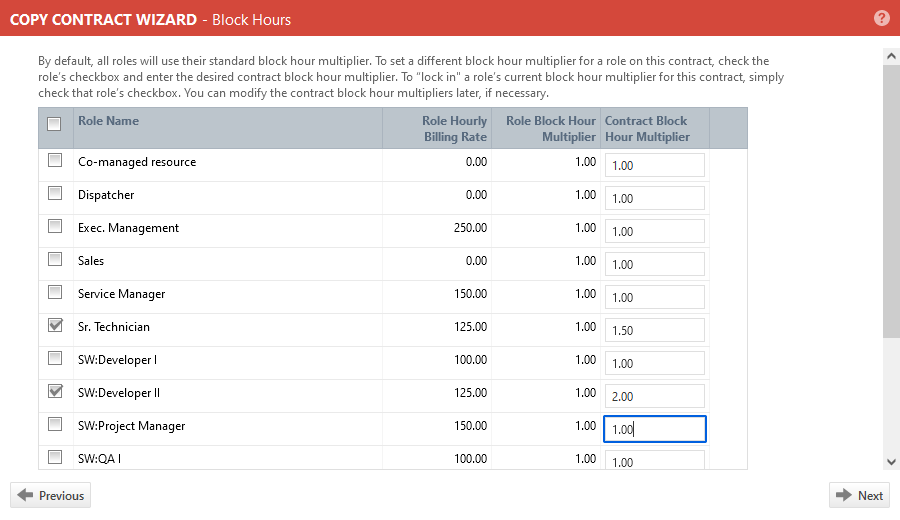This screenshot has width=900, height=520.
Task: Toggle the select-all checkbox in header
Action: click(x=55, y=124)
